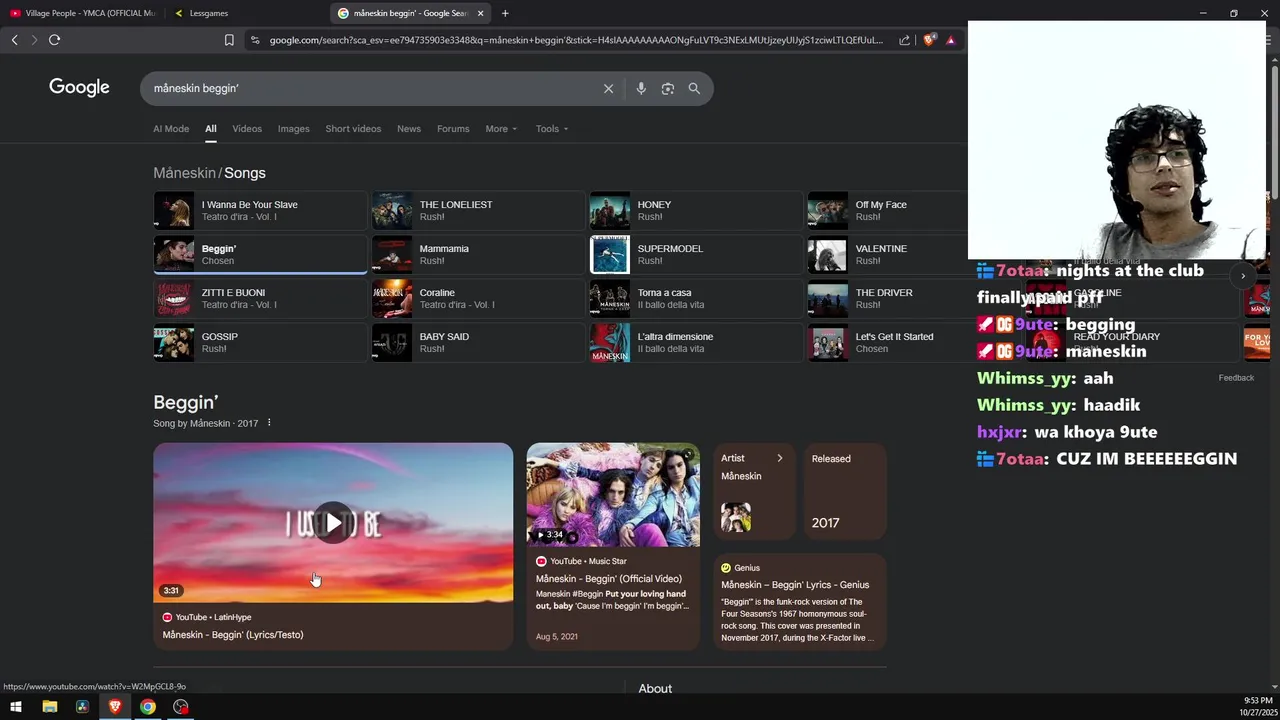Open the Short videos tab

(x=353, y=129)
